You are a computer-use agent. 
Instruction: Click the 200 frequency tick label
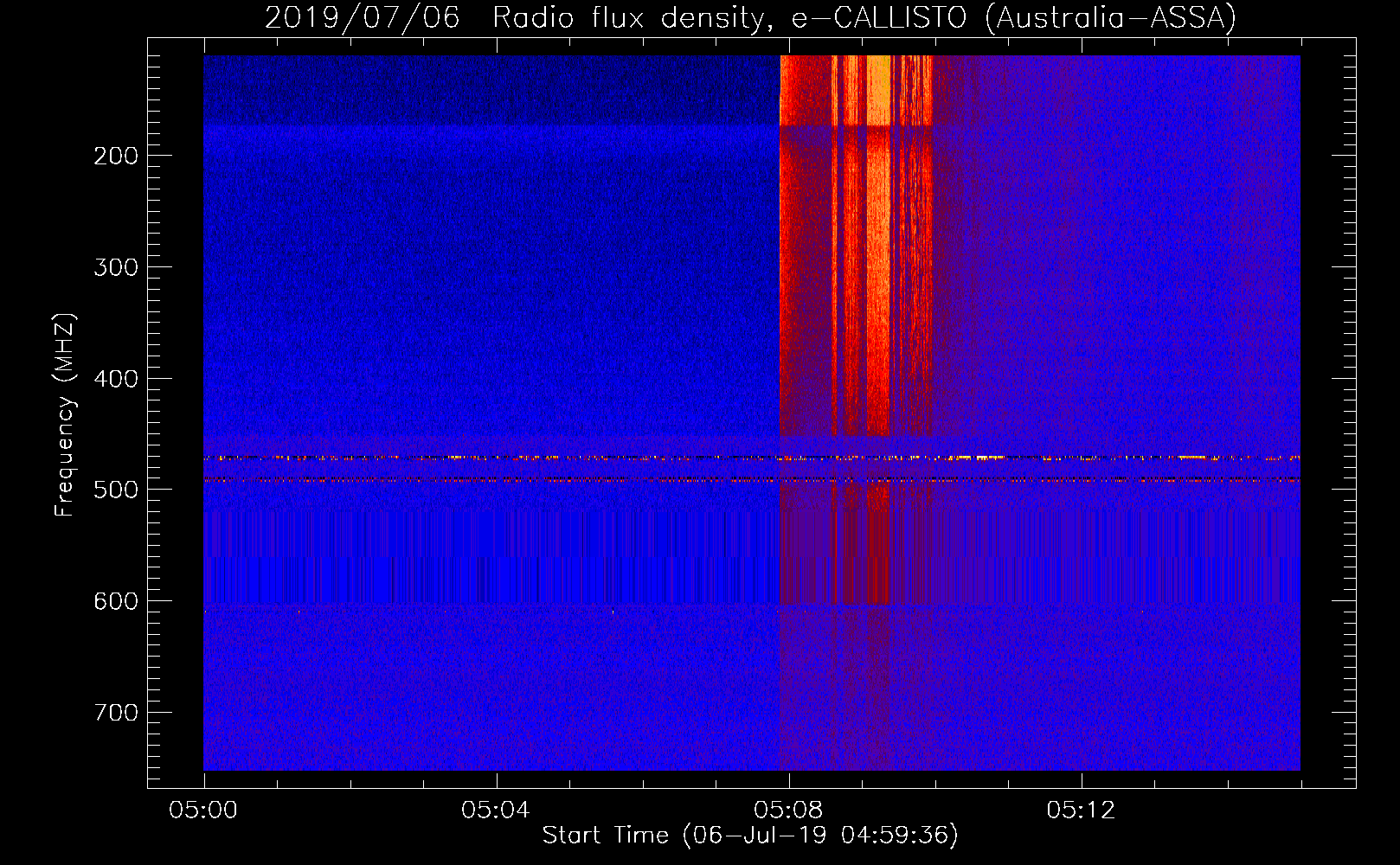[116, 156]
